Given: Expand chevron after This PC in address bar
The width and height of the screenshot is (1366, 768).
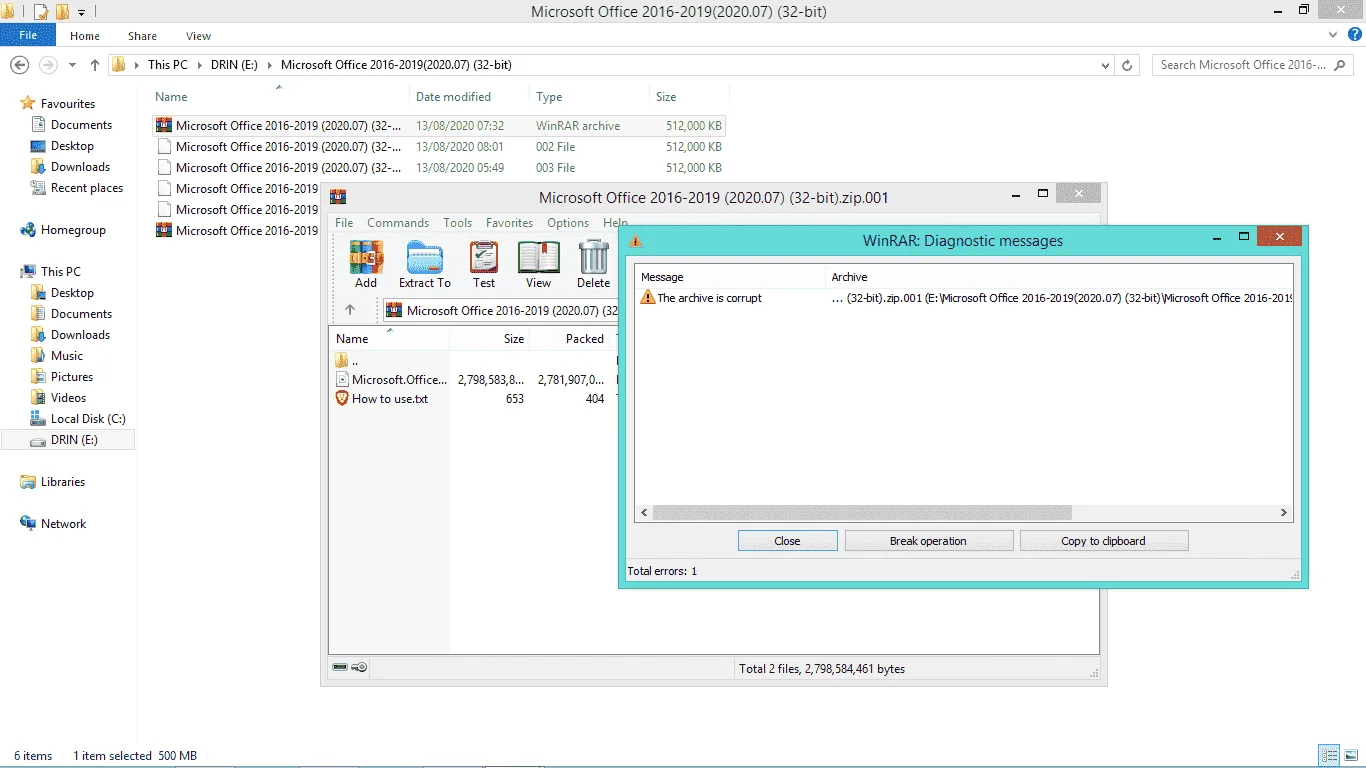Looking at the screenshot, I should (x=199, y=65).
